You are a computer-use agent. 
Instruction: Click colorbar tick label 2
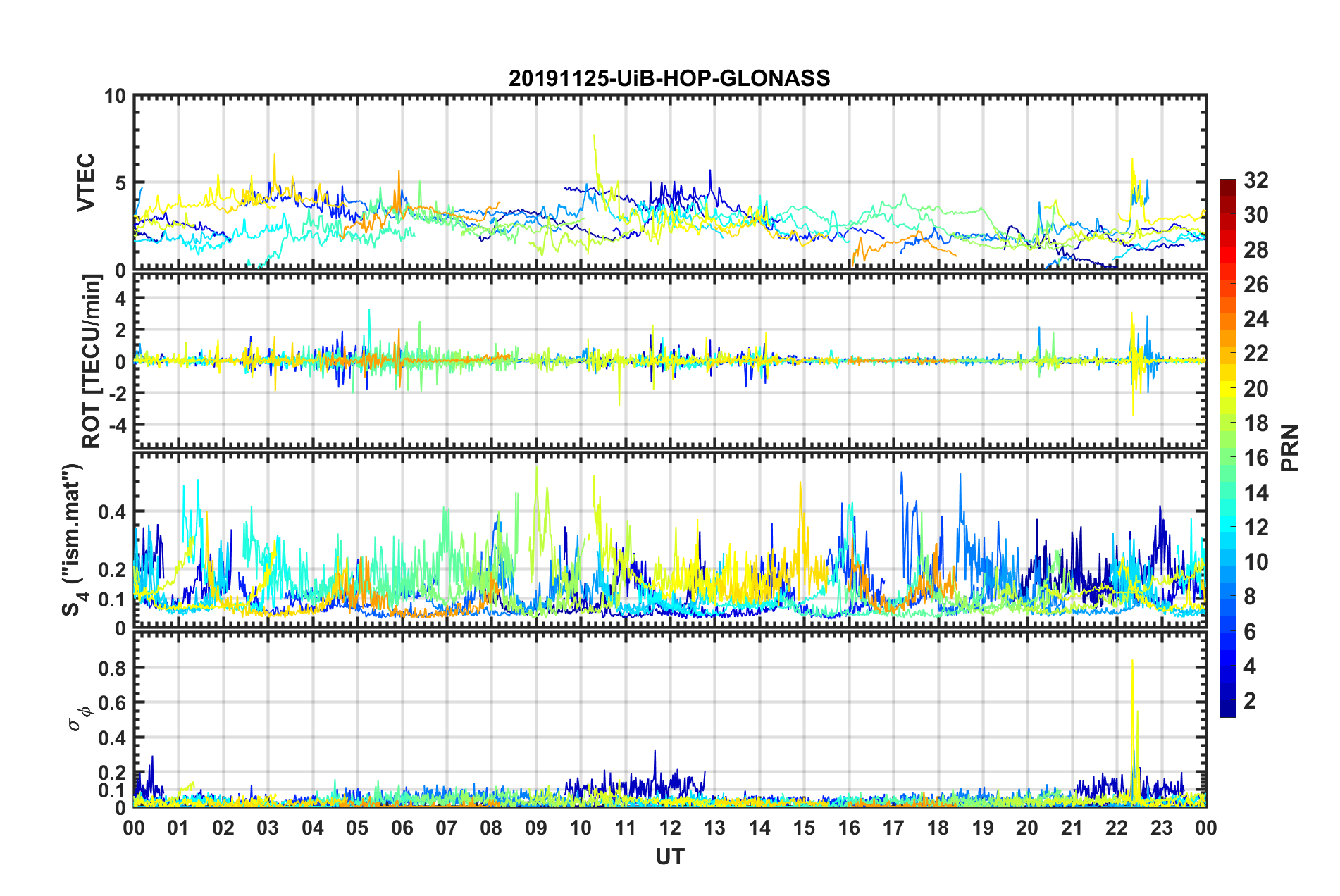pyautogui.click(x=1250, y=701)
